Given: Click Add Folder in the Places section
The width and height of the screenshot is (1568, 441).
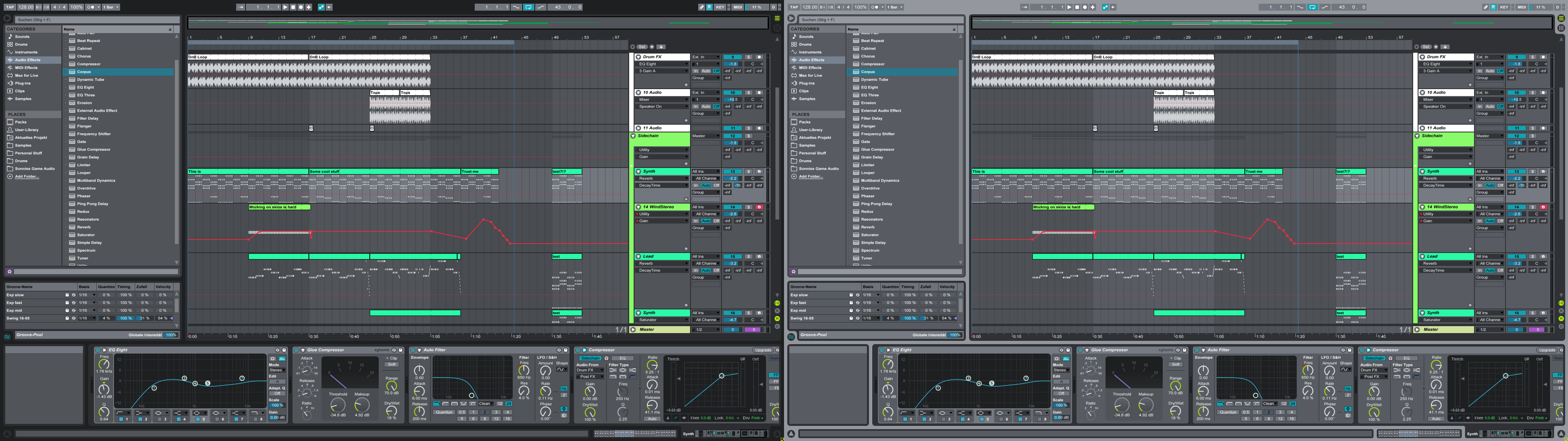Looking at the screenshot, I should tap(26, 176).
